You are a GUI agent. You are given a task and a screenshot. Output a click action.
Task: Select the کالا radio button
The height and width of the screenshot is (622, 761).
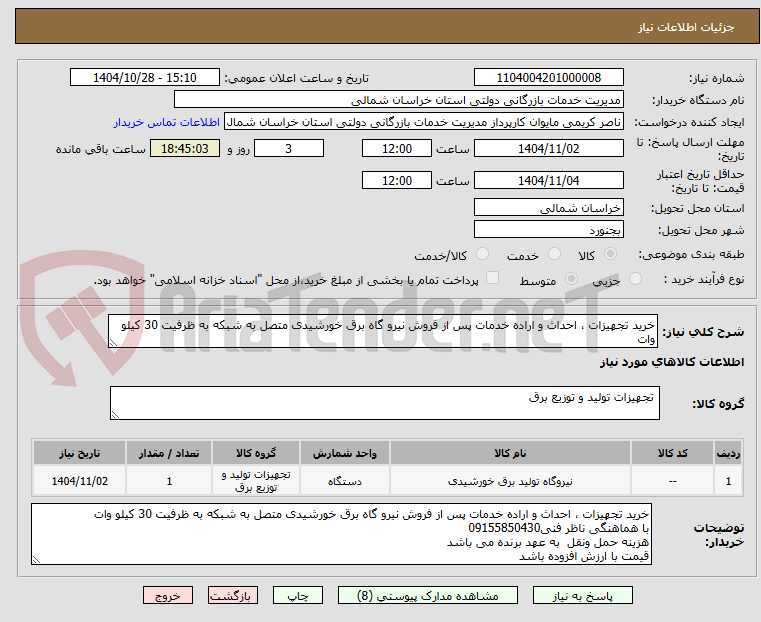[x=611, y=254]
